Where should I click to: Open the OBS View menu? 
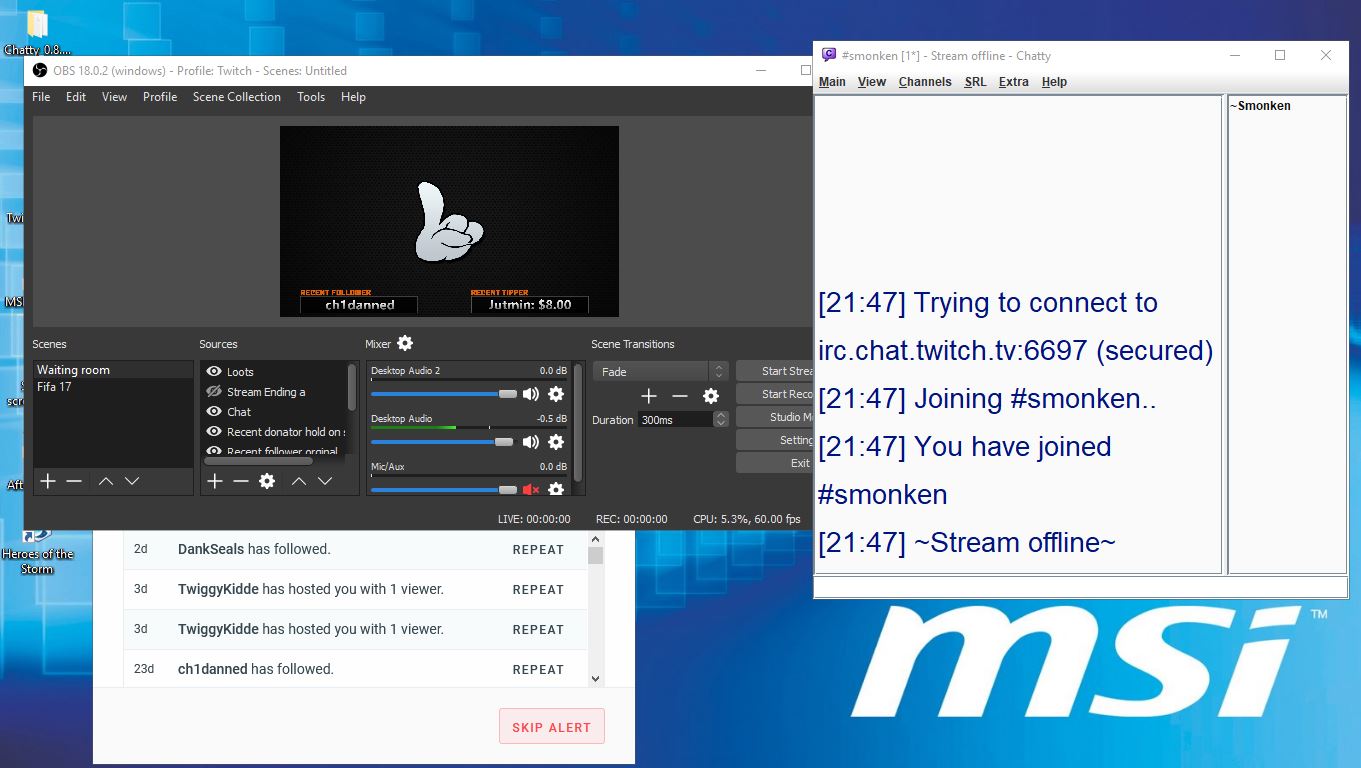point(114,97)
